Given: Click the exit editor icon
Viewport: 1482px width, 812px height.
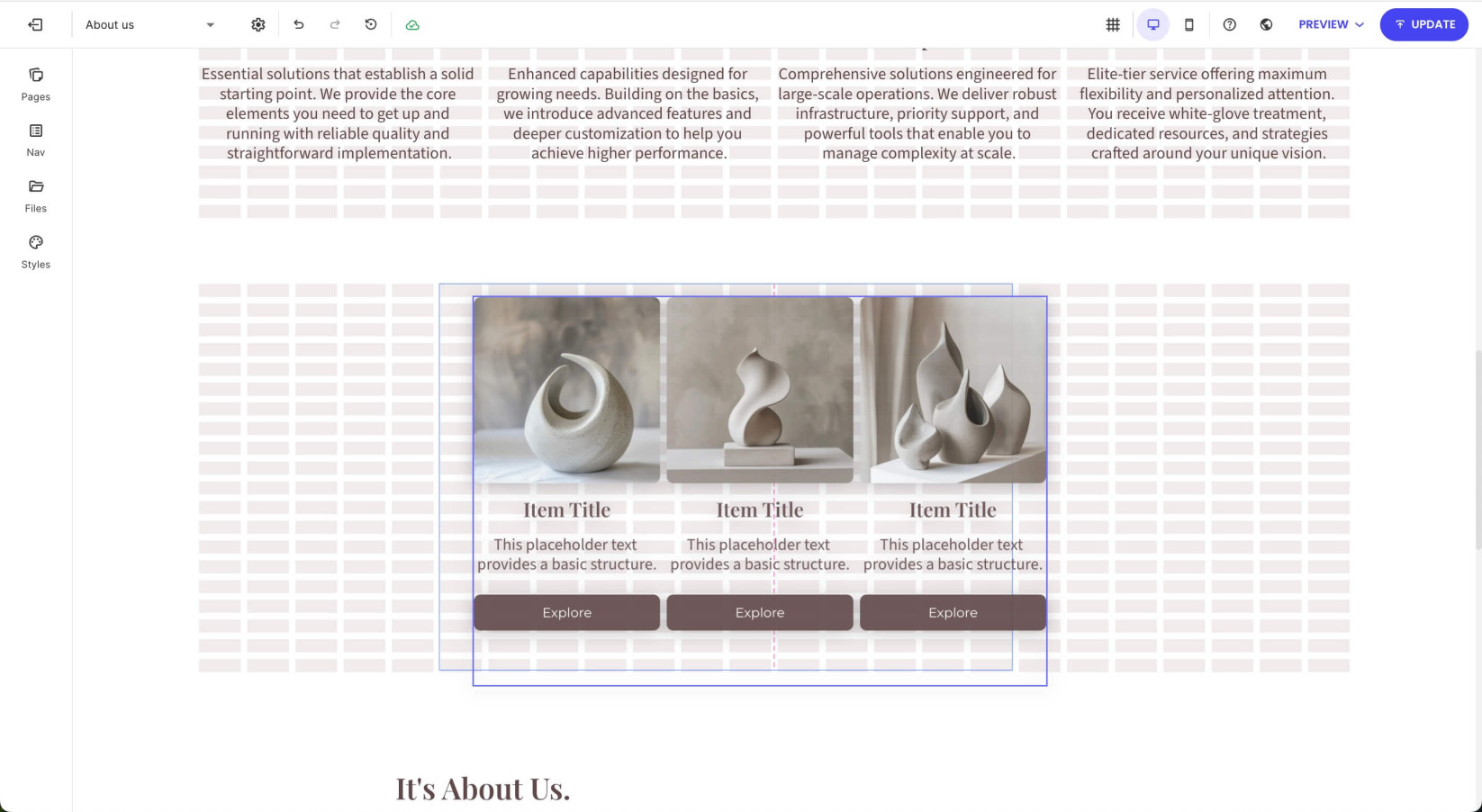Looking at the screenshot, I should coord(35,24).
